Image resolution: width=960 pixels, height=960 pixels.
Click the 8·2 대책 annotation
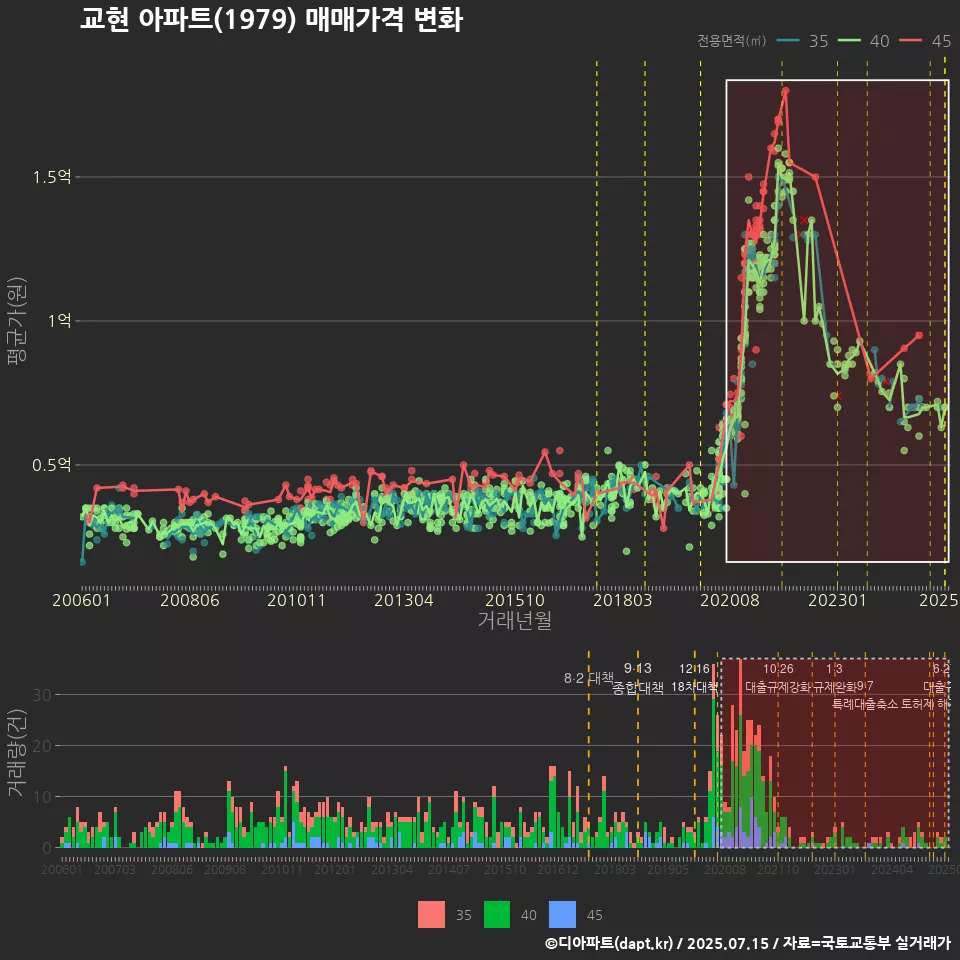(x=588, y=678)
